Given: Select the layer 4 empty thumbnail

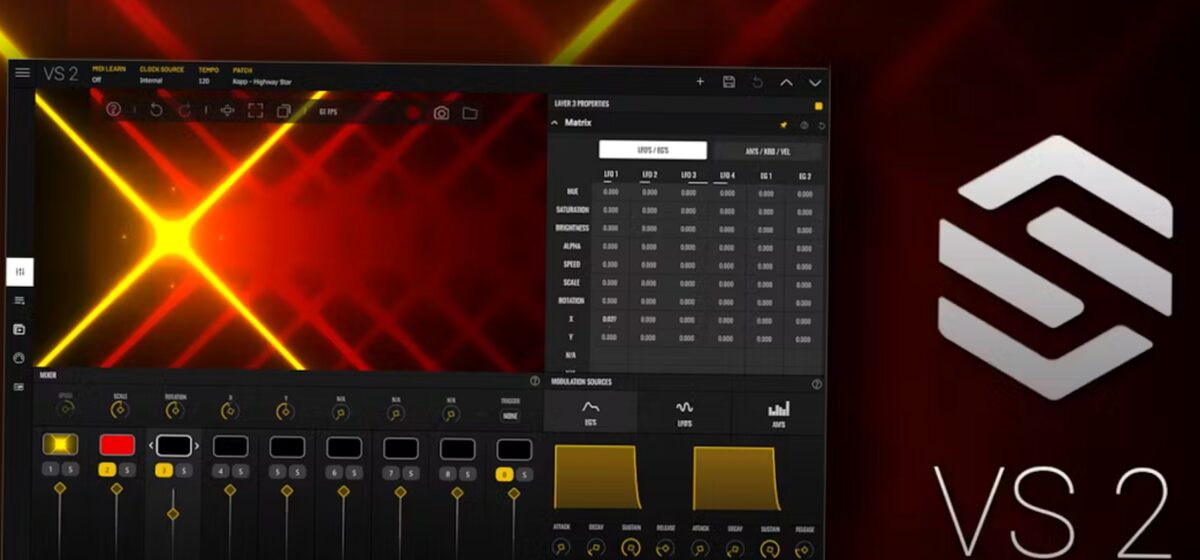Looking at the screenshot, I should pyautogui.click(x=230, y=446).
